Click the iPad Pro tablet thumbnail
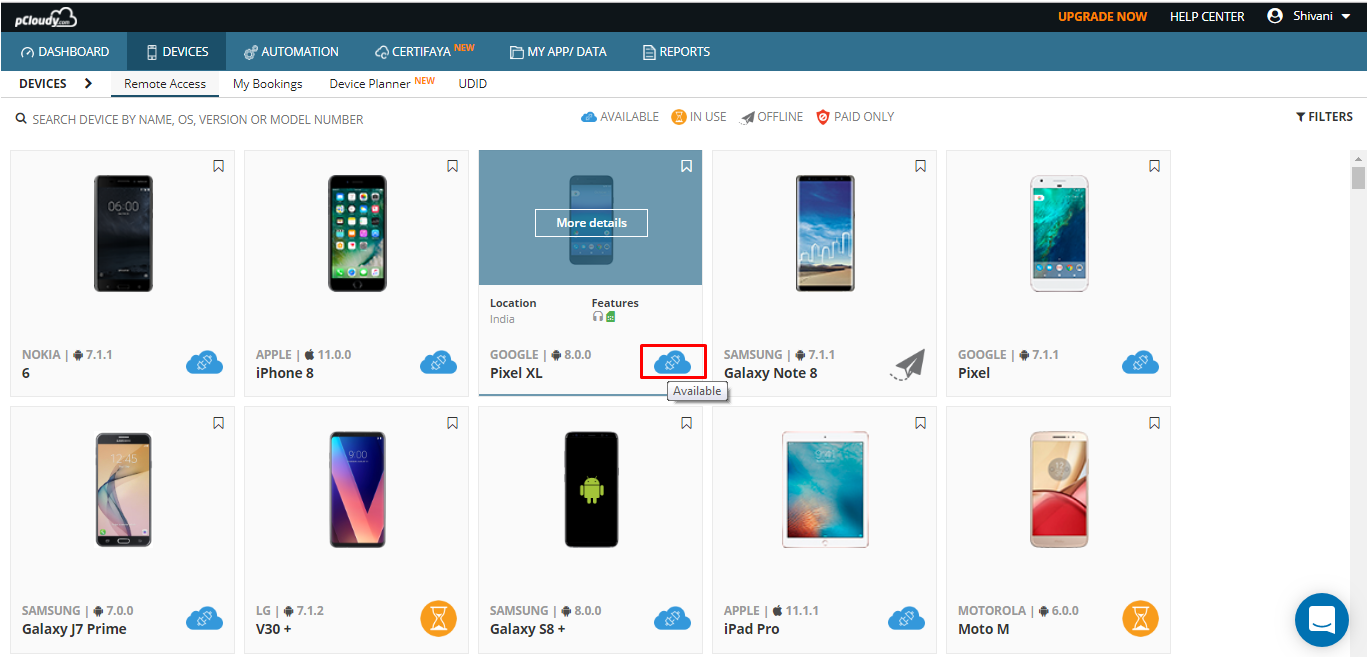This screenshot has width=1368, height=658. click(x=825, y=489)
